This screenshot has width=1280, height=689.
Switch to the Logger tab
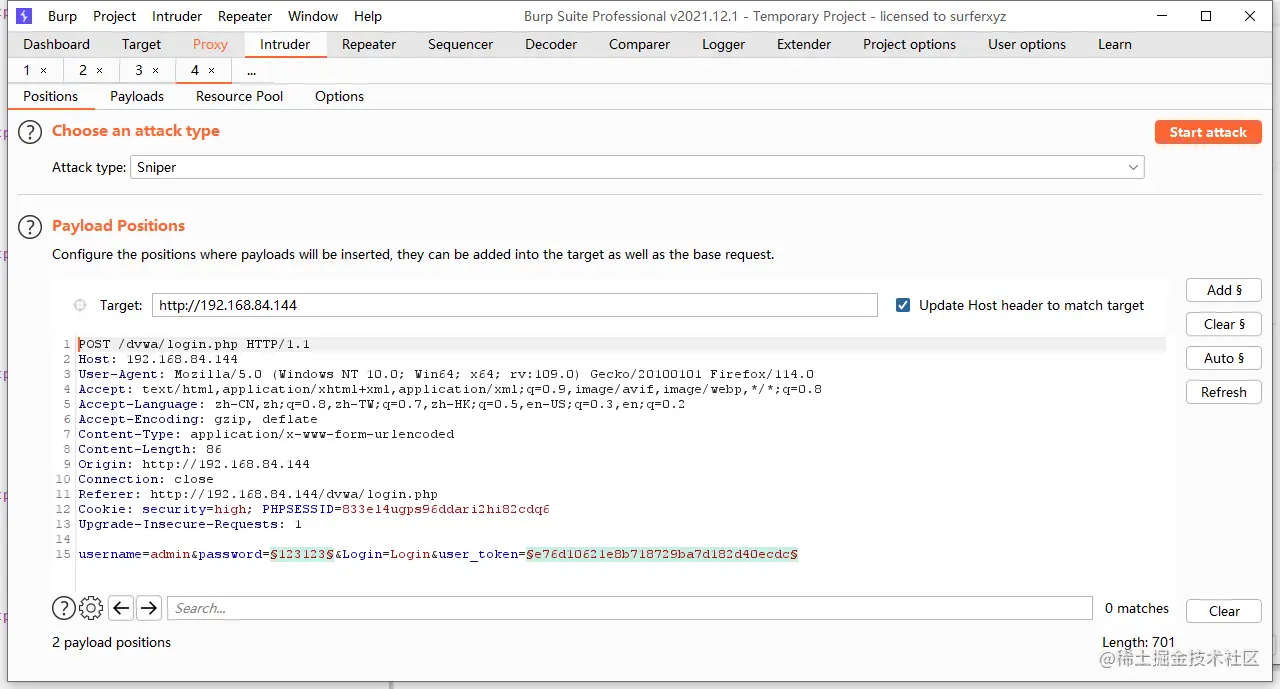723,44
